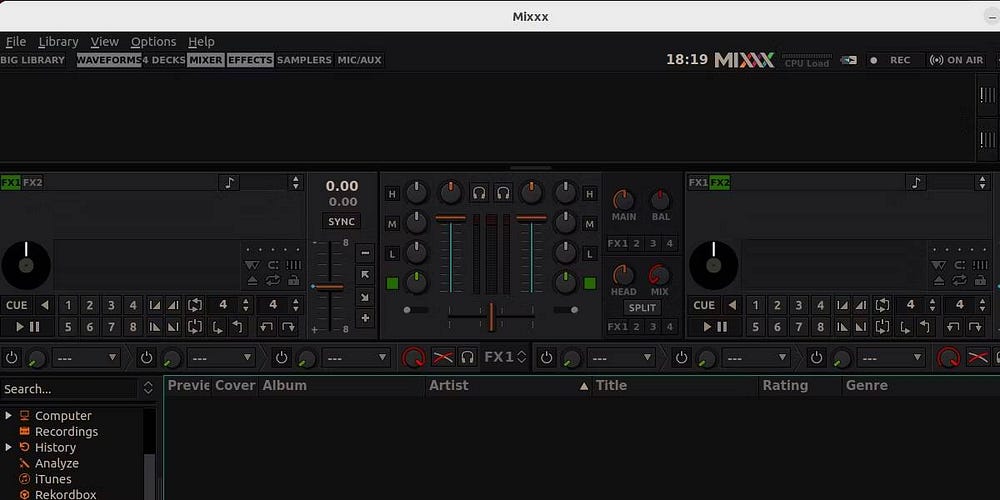This screenshot has height=500, width=1000.
Task: Expand the Computer tree item
Action: tap(9, 415)
